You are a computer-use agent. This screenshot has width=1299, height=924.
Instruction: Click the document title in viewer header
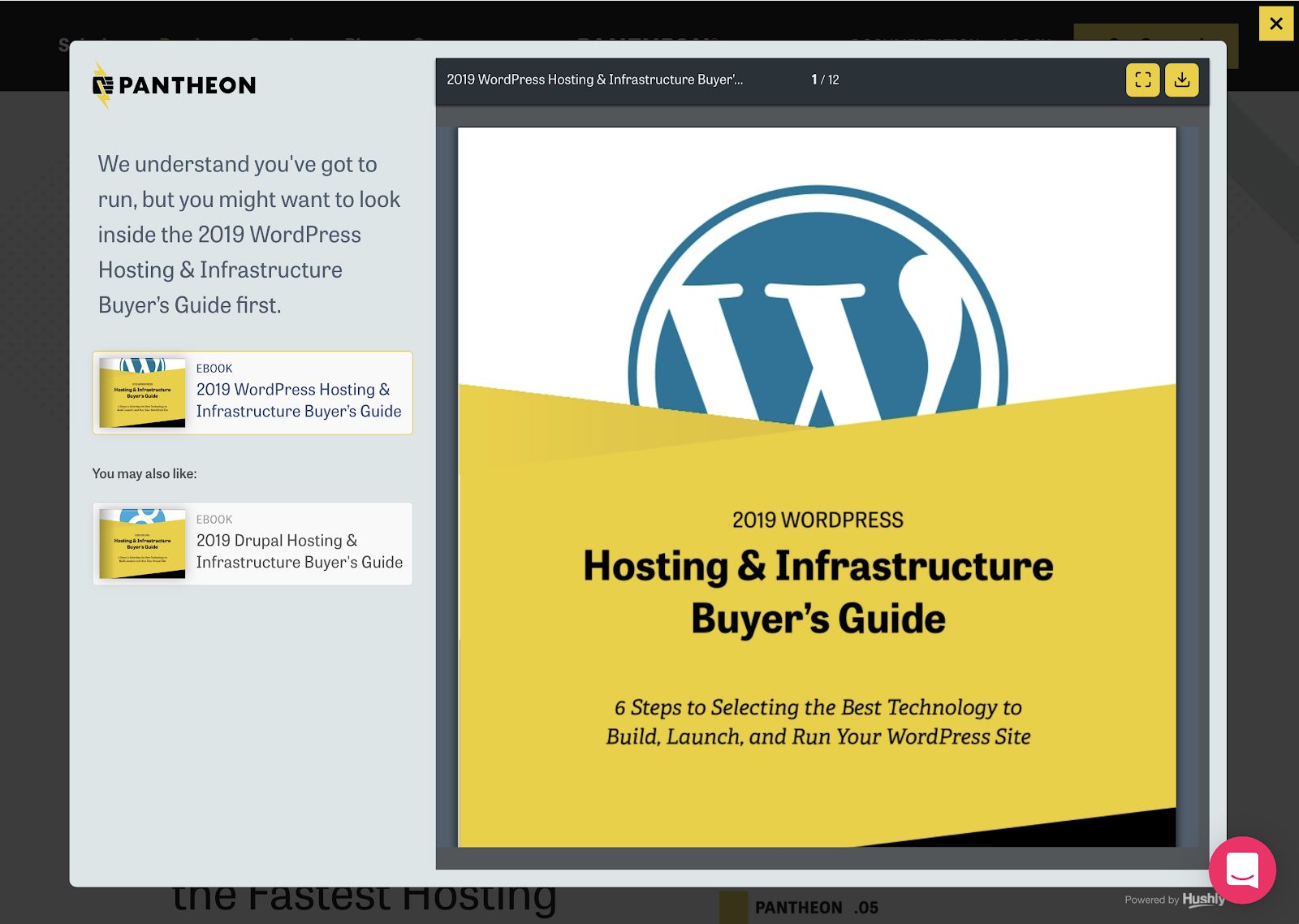pyautogui.click(x=594, y=80)
